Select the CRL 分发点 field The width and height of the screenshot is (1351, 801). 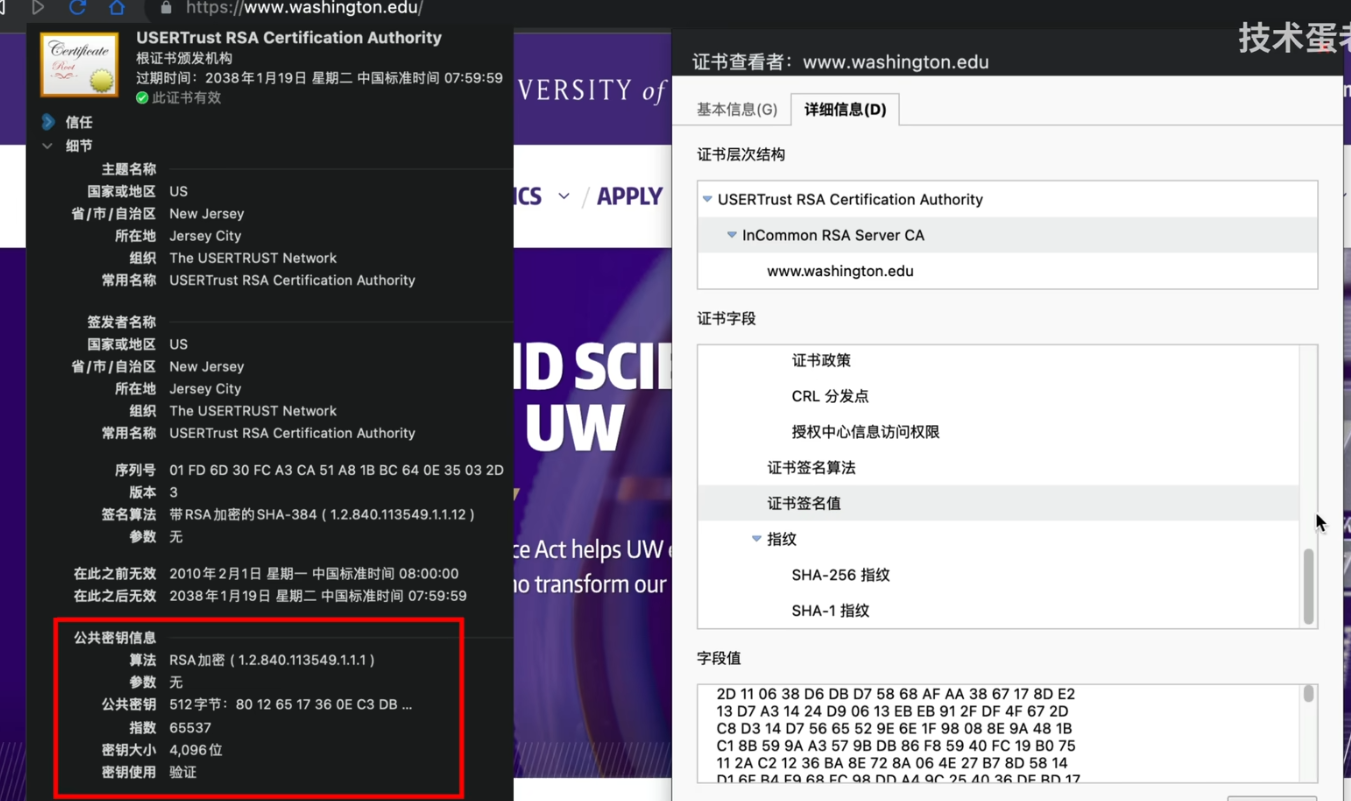pyautogui.click(x=830, y=396)
